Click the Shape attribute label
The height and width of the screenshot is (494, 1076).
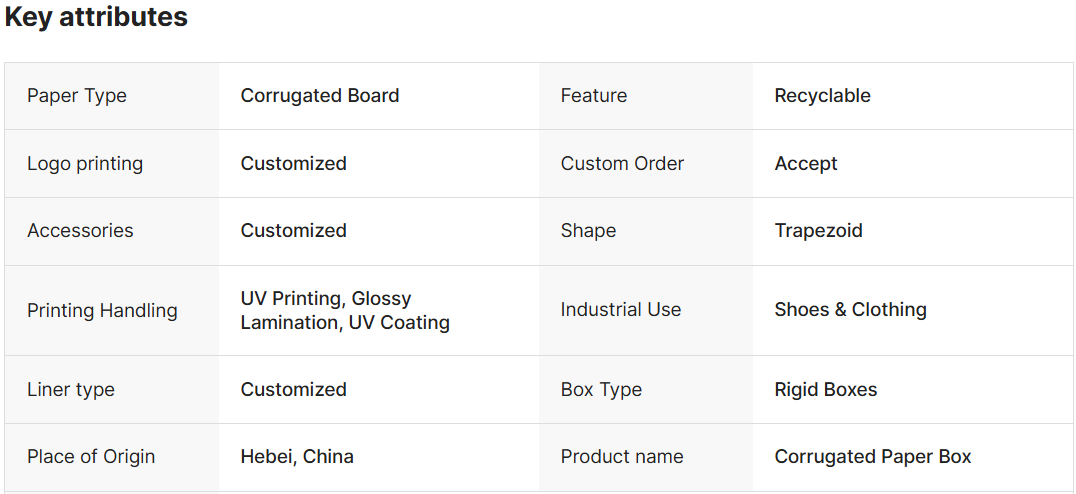click(588, 231)
